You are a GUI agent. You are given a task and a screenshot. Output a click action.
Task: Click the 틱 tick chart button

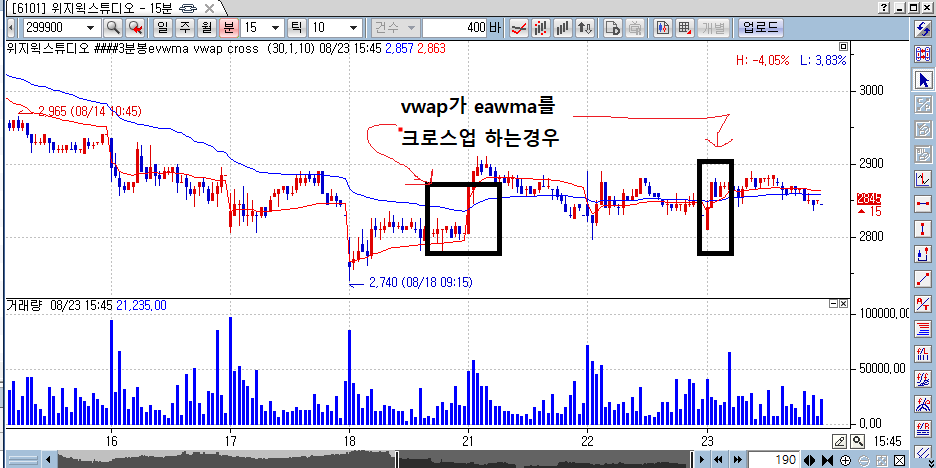(295, 28)
